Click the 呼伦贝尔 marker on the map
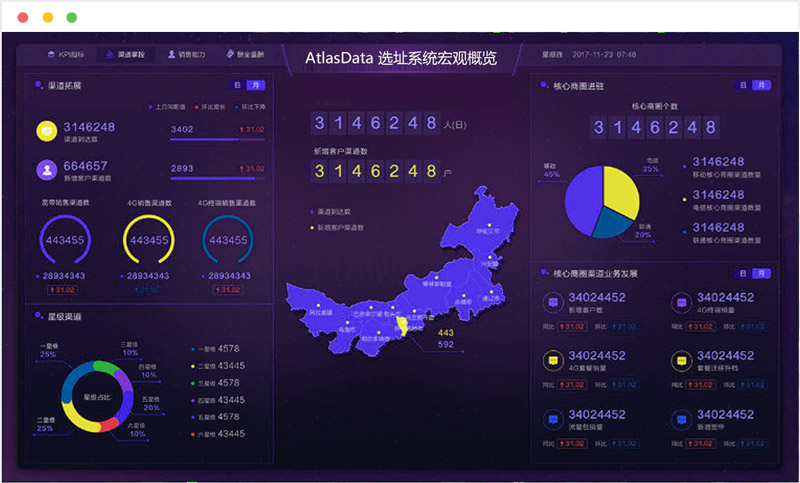Viewport: 800px width, 483px height. tap(489, 225)
